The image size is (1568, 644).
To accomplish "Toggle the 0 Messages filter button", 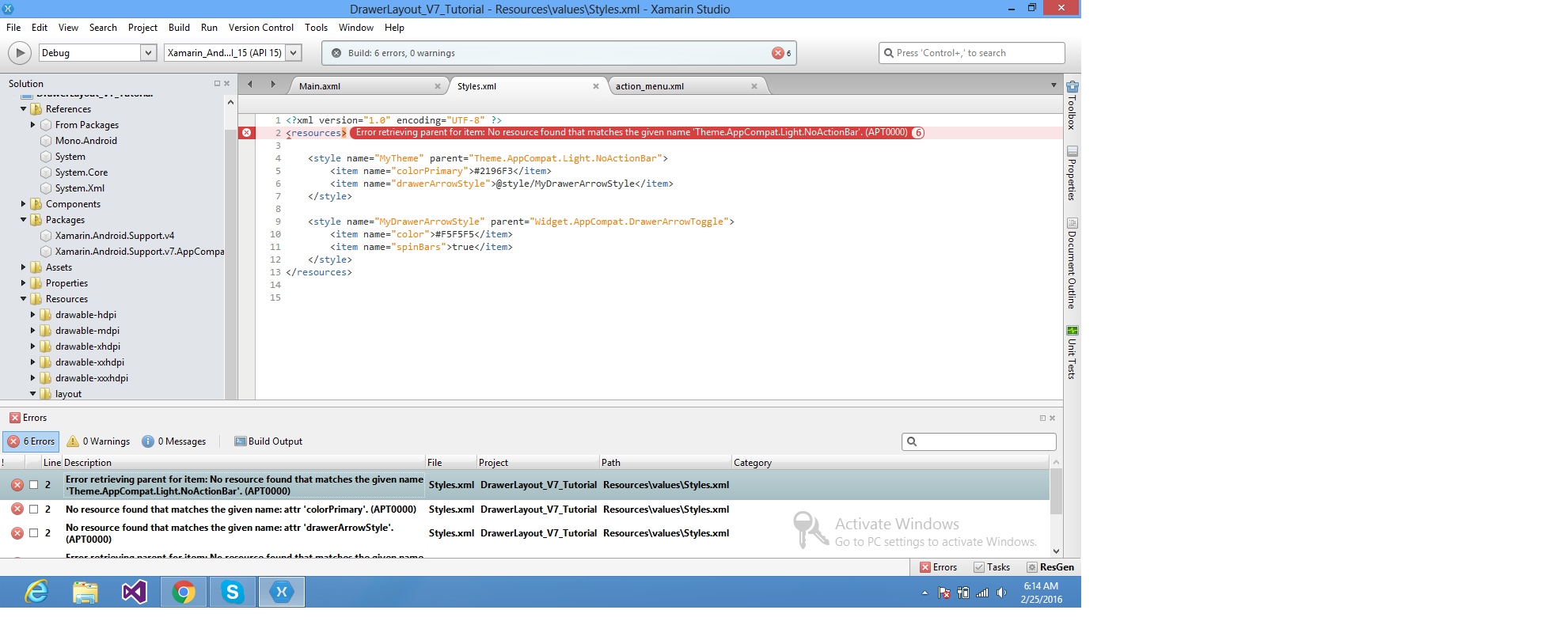I will click(x=174, y=441).
